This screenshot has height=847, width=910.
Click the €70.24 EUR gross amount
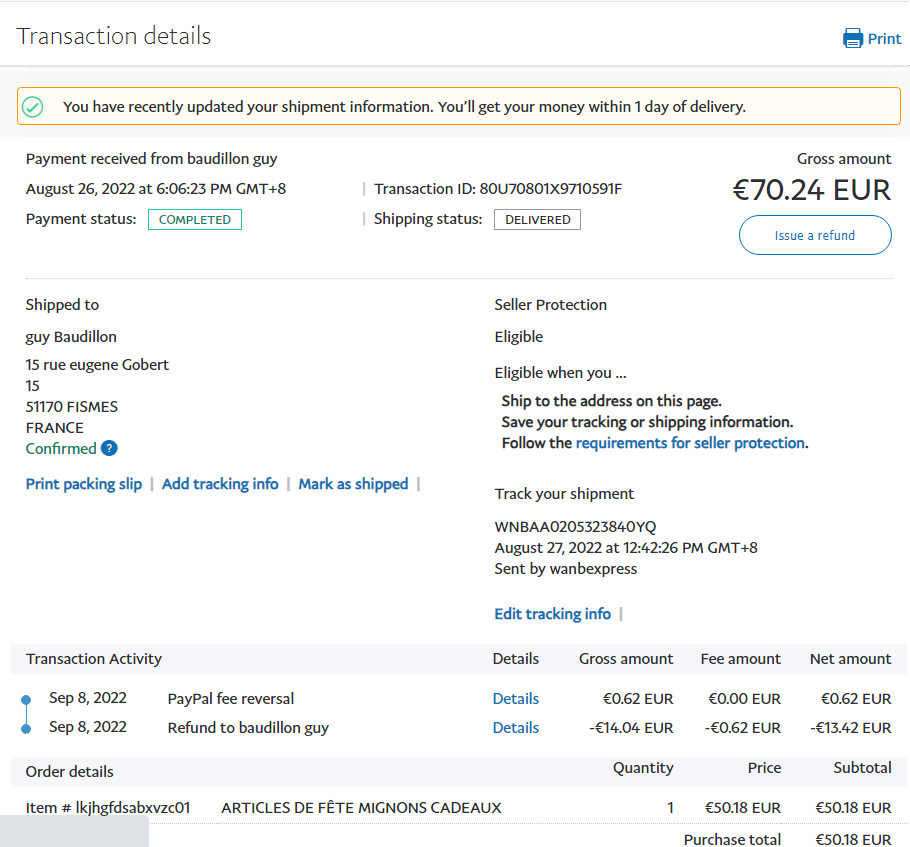pyautogui.click(x=811, y=190)
